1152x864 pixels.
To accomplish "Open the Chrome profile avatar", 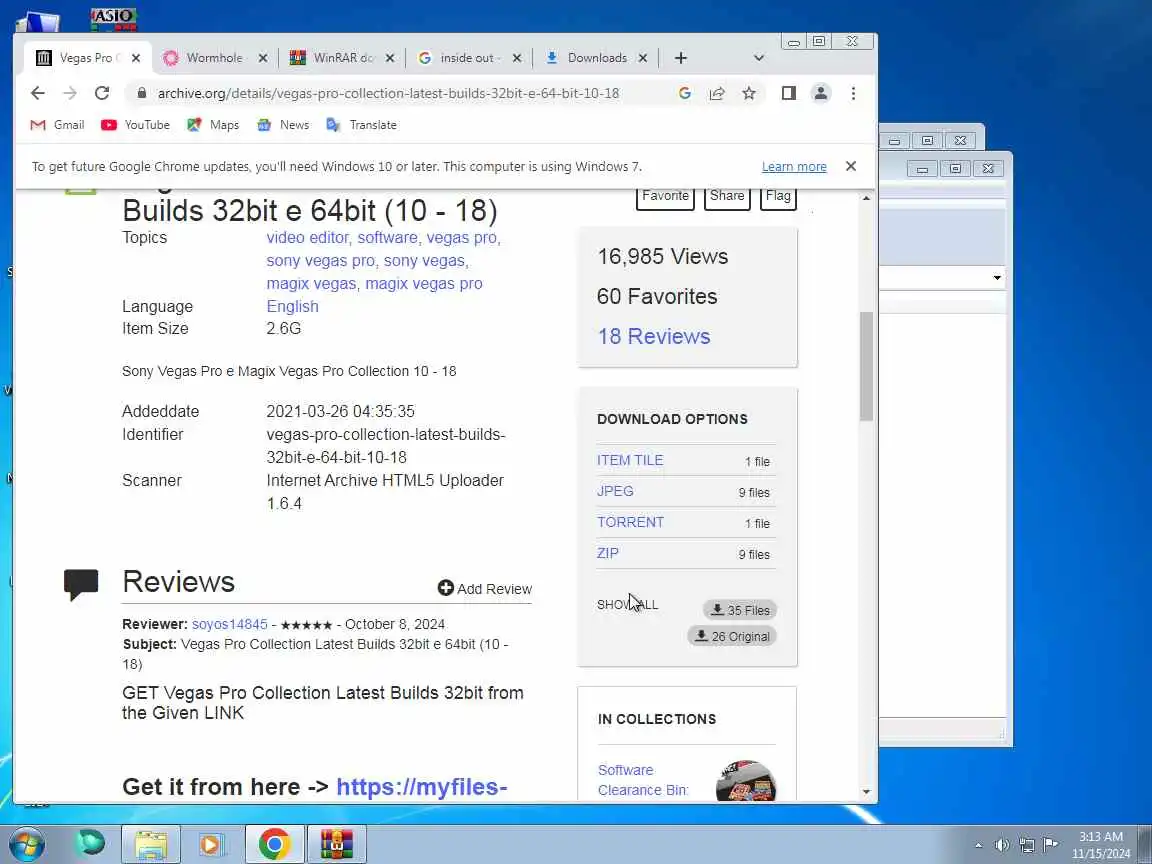I will (821, 93).
